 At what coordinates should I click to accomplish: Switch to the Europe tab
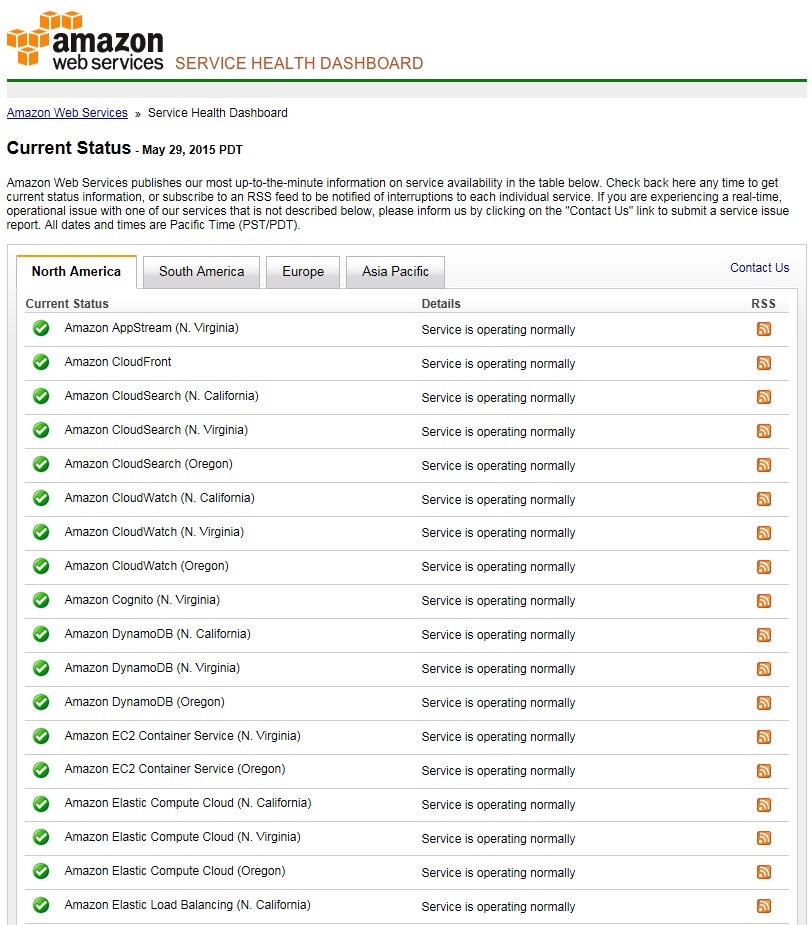pos(303,272)
